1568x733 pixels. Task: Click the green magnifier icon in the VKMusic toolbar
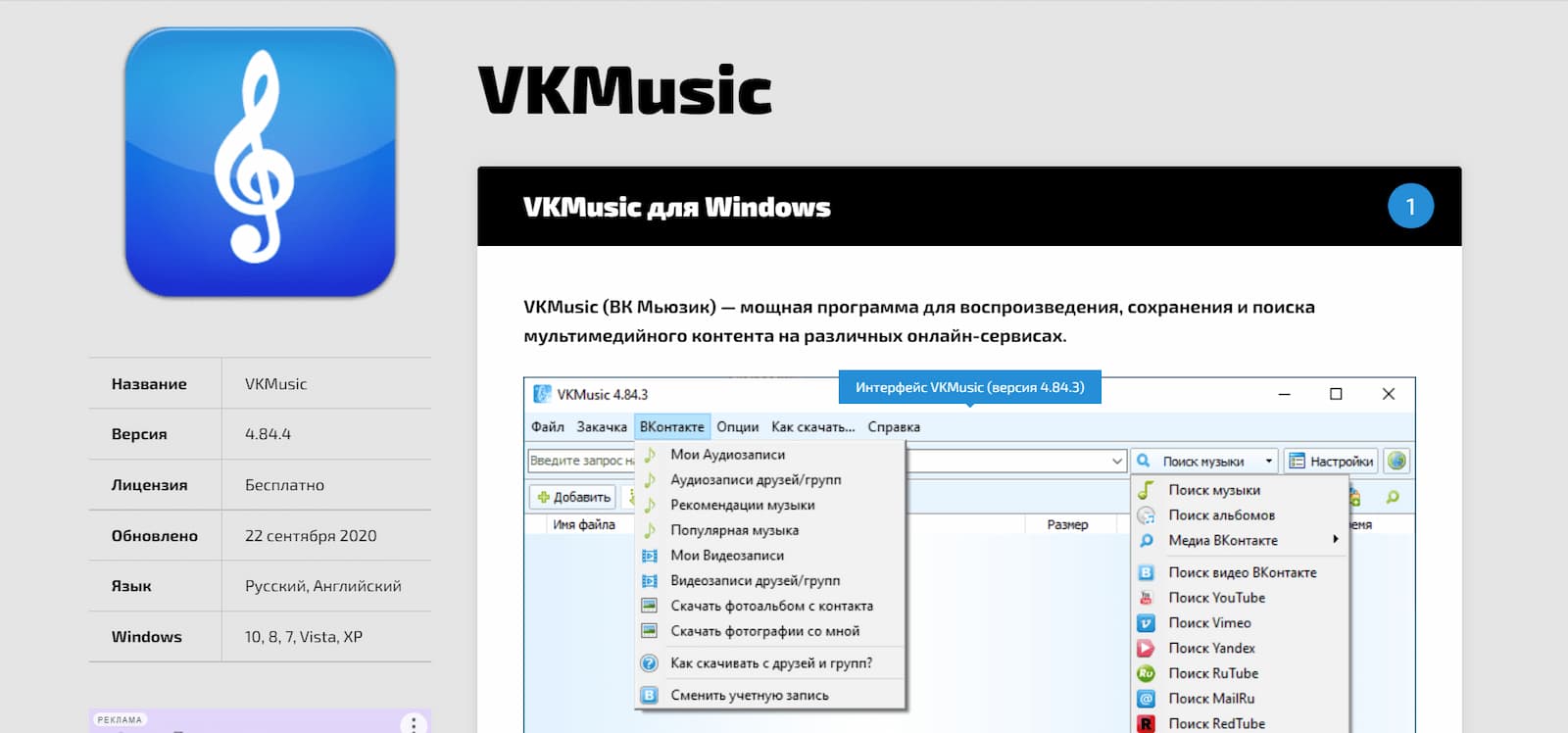[1392, 497]
